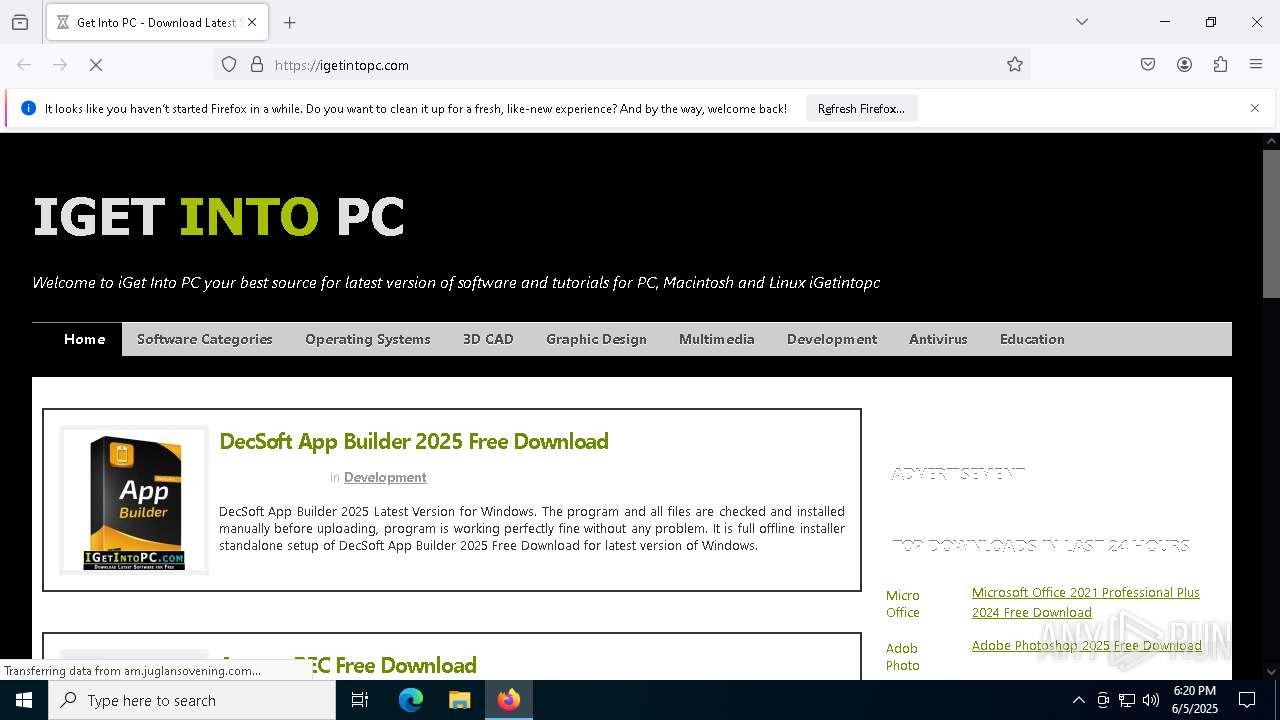This screenshot has height=720, width=1280.
Task: Open the notification center icon
Action: pyautogui.click(x=1247, y=700)
